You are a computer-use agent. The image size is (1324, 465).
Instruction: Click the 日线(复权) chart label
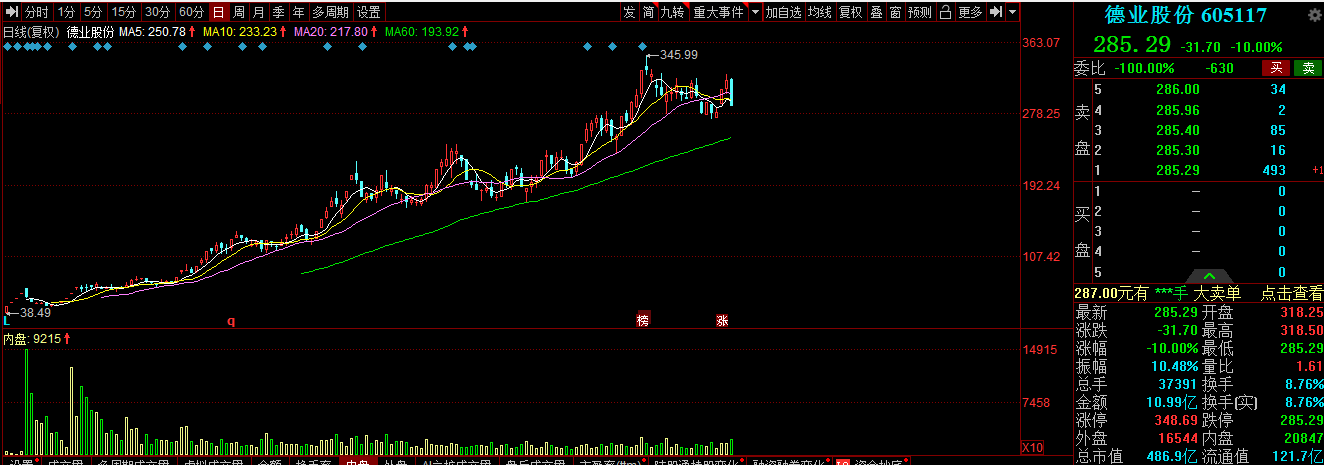coord(33,32)
